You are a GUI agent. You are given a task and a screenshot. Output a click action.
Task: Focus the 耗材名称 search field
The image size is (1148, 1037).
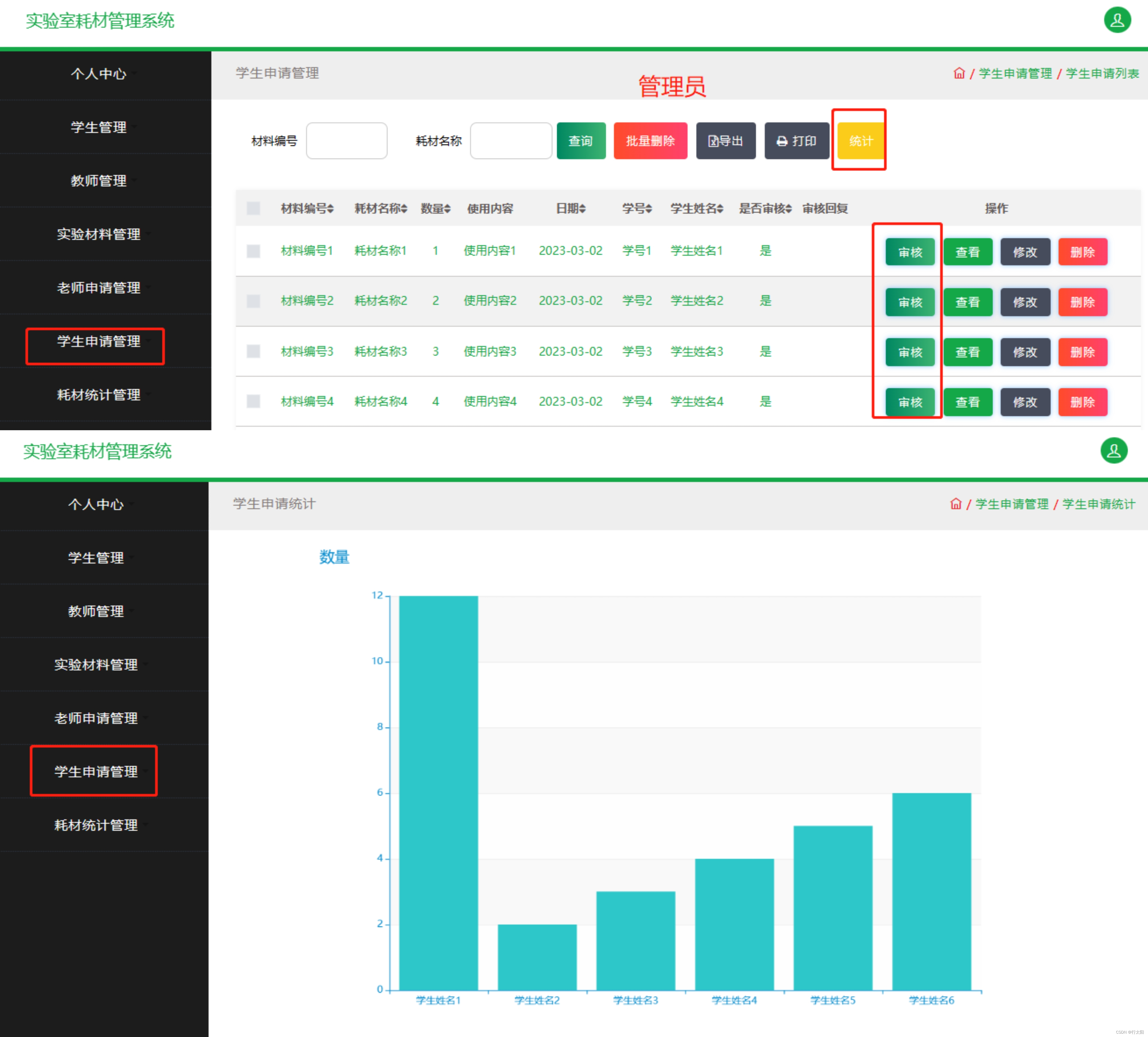point(511,141)
